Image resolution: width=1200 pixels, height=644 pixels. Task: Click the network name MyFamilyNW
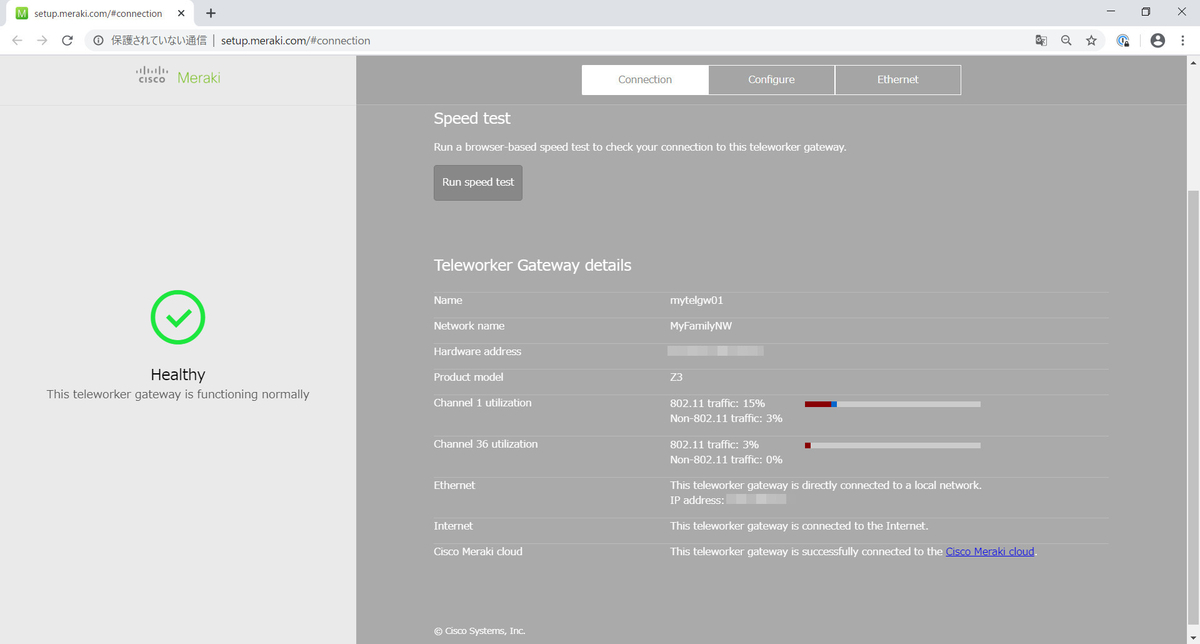[701, 326]
